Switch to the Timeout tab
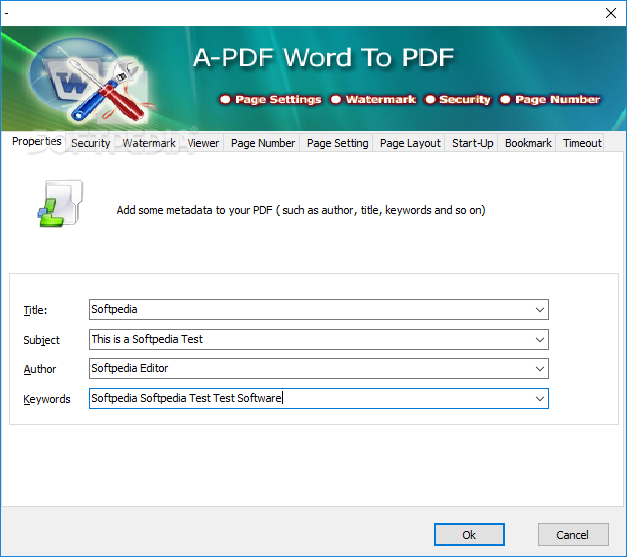The height and width of the screenshot is (557, 627). click(582, 143)
